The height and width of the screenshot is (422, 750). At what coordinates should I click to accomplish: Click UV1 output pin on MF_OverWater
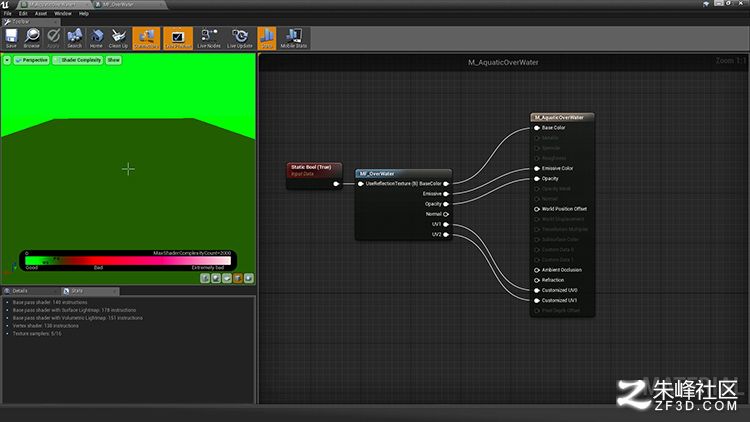(446, 224)
